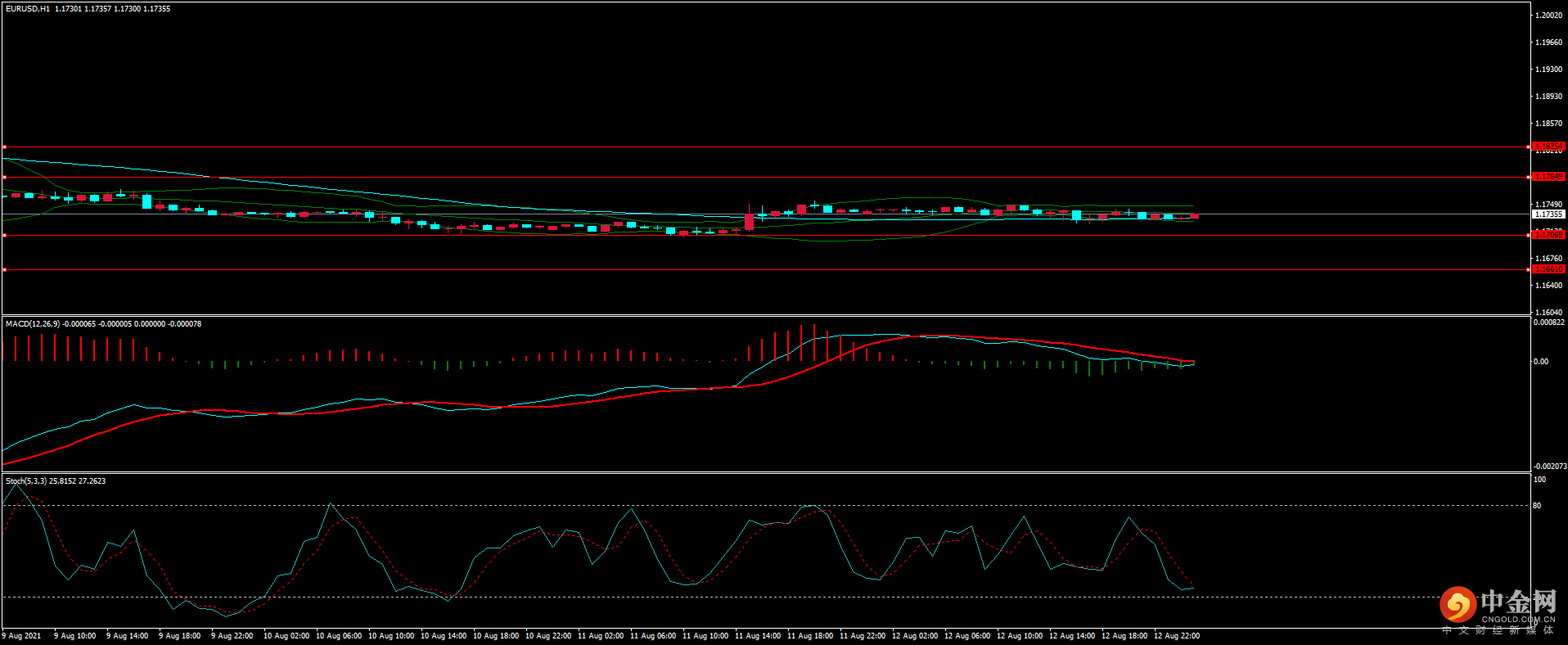The width and height of the screenshot is (1568, 645).
Task: Select the red 1.17849 price label
Action: pyautogui.click(x=1548, y=177)
